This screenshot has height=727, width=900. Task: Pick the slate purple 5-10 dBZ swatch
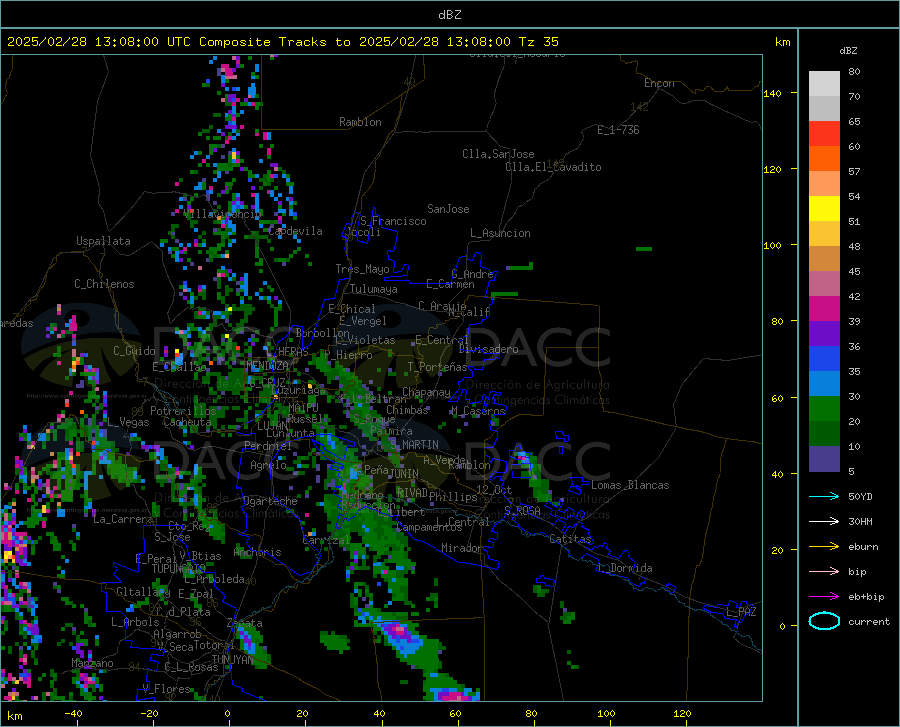(824, 459)
